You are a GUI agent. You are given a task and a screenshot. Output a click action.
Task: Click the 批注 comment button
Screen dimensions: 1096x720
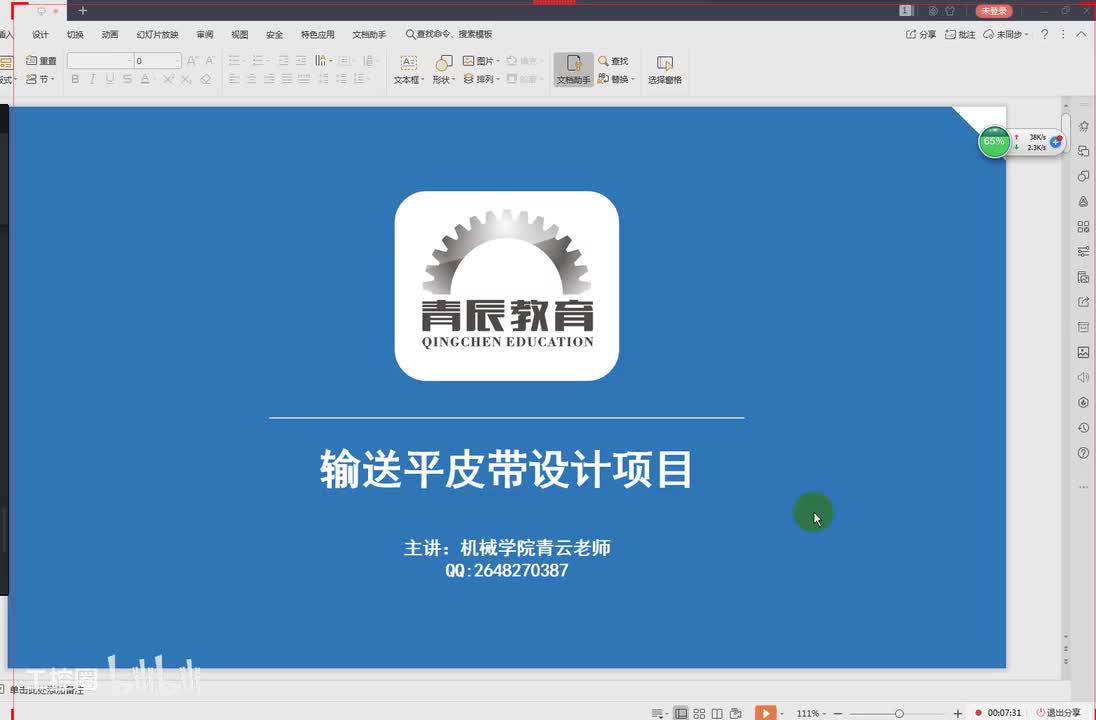960,34
